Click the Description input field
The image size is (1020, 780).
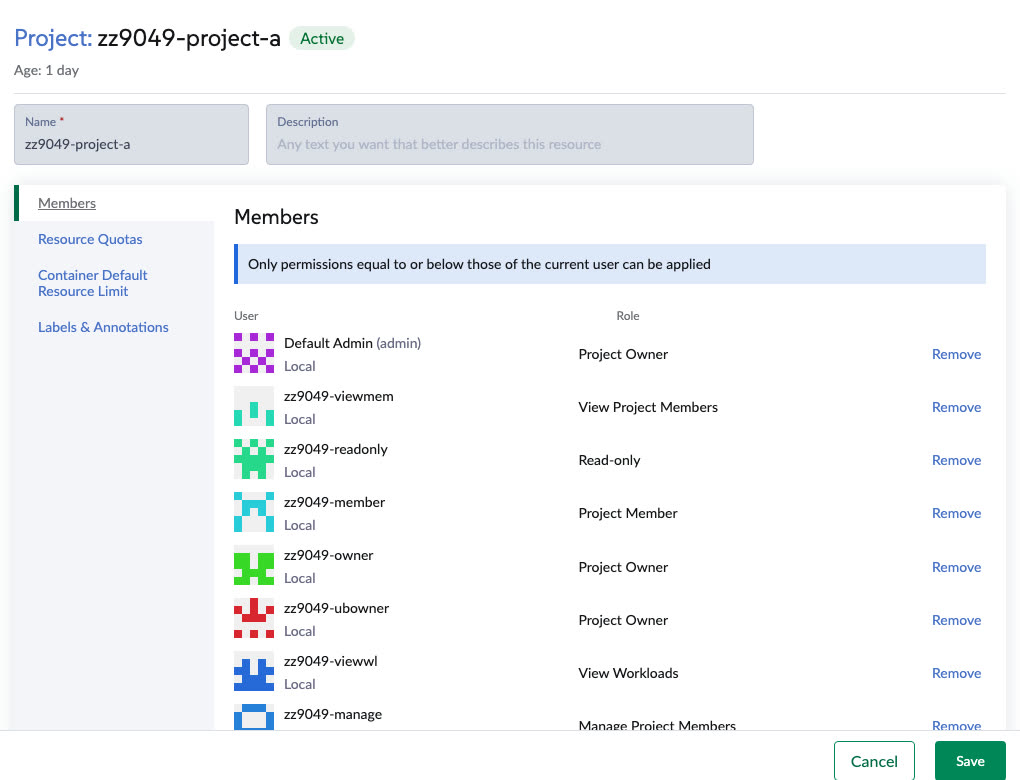[x=509, y=135]
